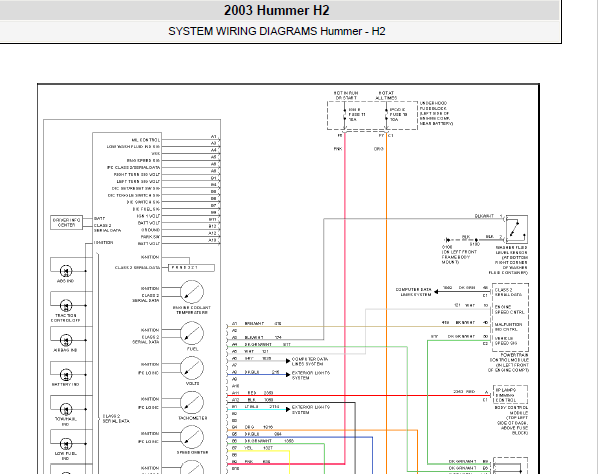
Task: Click the Engine Coolant Temperature gauge symbol
Action: [192, 292]
